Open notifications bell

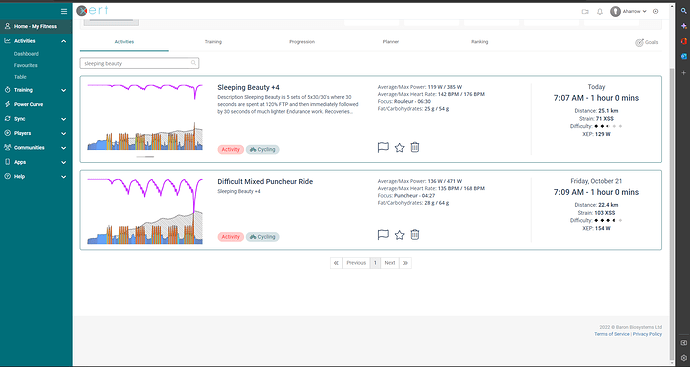click(599, 12)
